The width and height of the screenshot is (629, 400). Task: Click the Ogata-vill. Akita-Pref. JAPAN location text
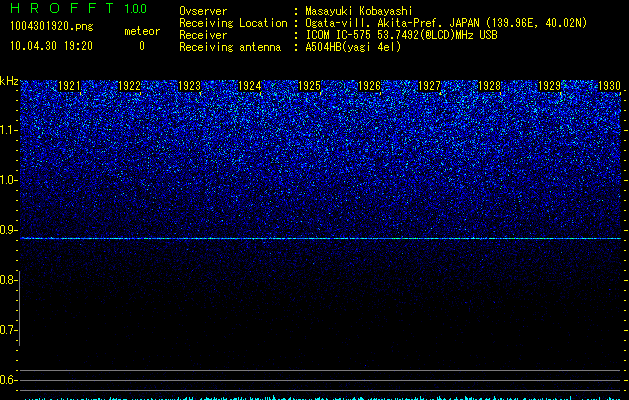pyautogui.click(x=446, y=23)
